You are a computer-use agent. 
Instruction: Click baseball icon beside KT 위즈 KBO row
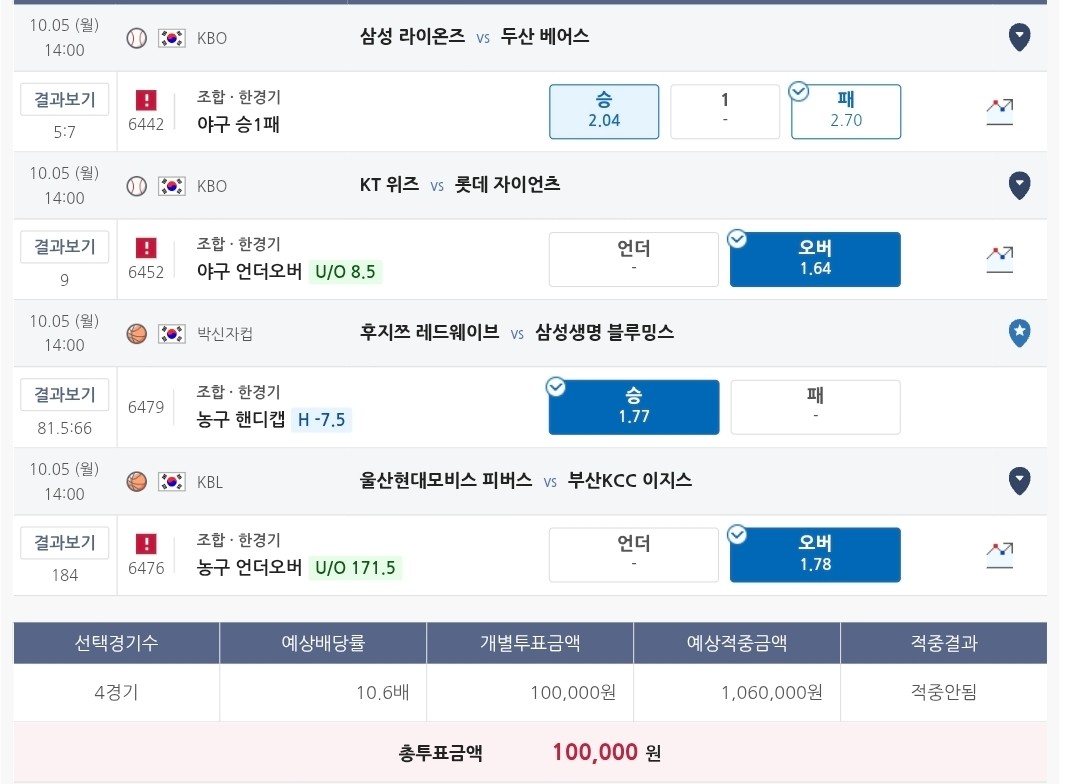point(136,186)
